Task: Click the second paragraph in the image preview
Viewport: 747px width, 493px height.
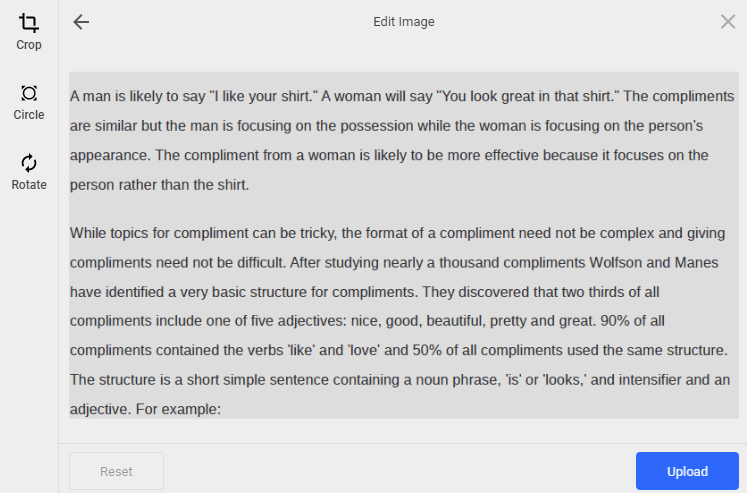Action: coord(400,321)
